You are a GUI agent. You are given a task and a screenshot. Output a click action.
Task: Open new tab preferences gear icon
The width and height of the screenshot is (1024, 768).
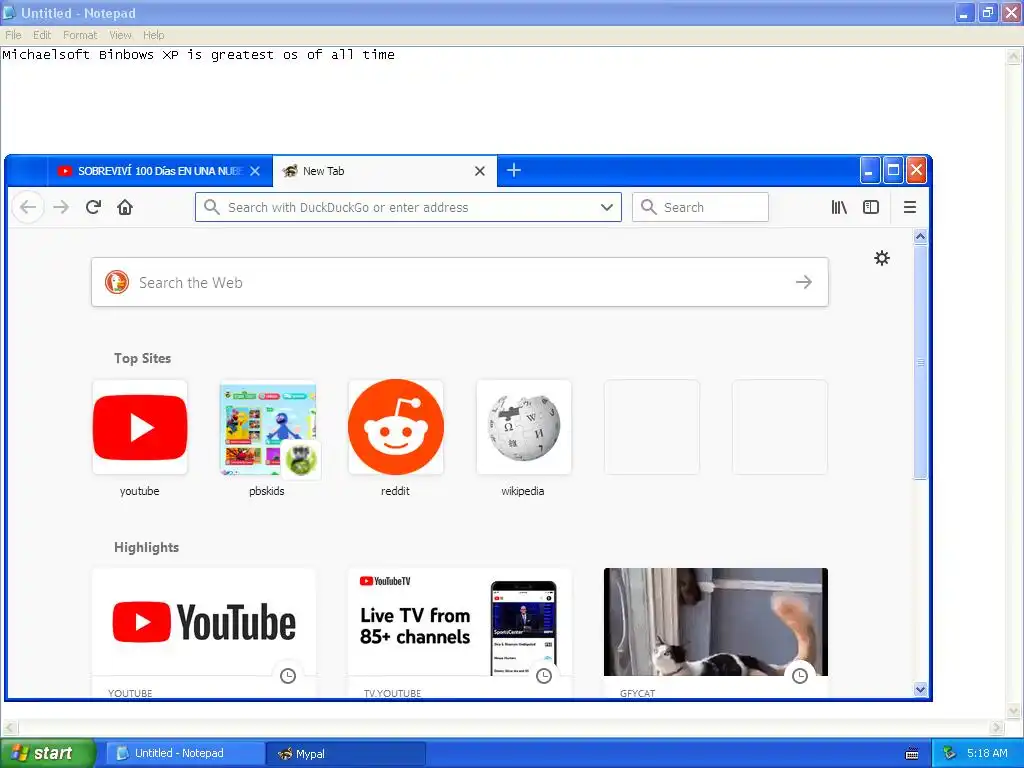point(882,258)
